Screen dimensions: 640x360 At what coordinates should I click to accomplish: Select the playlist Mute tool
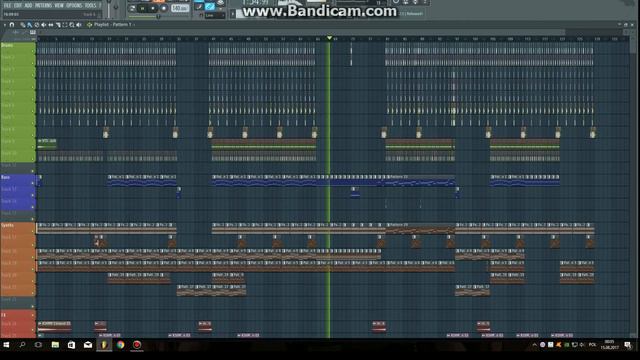43,25
